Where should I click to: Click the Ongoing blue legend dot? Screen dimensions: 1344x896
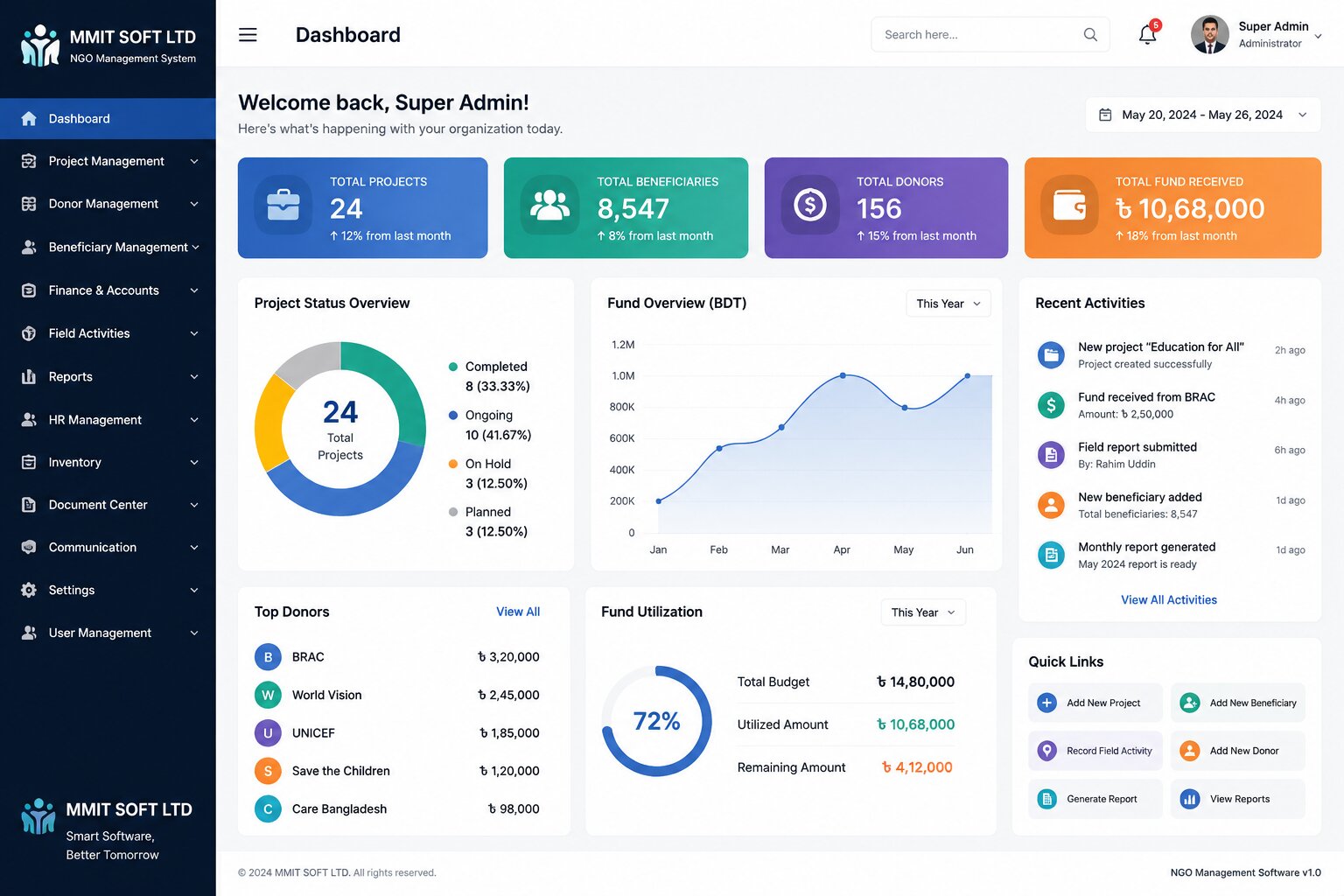(x=453, y=416)
